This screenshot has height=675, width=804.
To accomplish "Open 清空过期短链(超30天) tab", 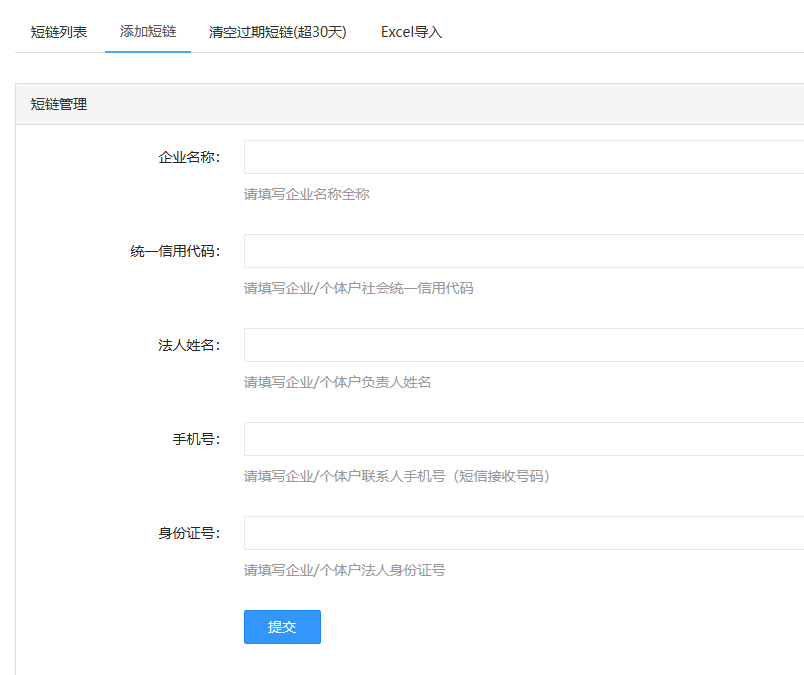I will point(277,32).
